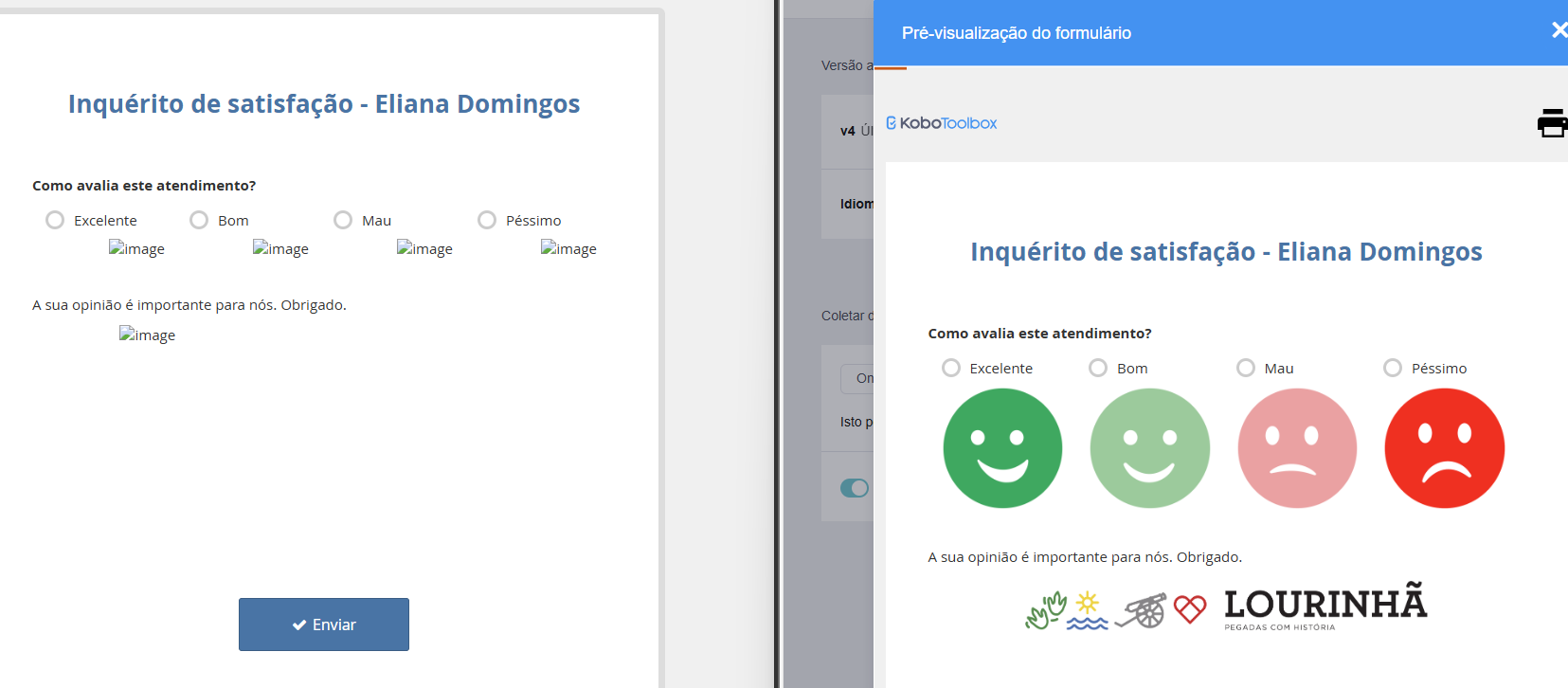
Task: Choose Excelente in the left form
Action: (55, 220)
